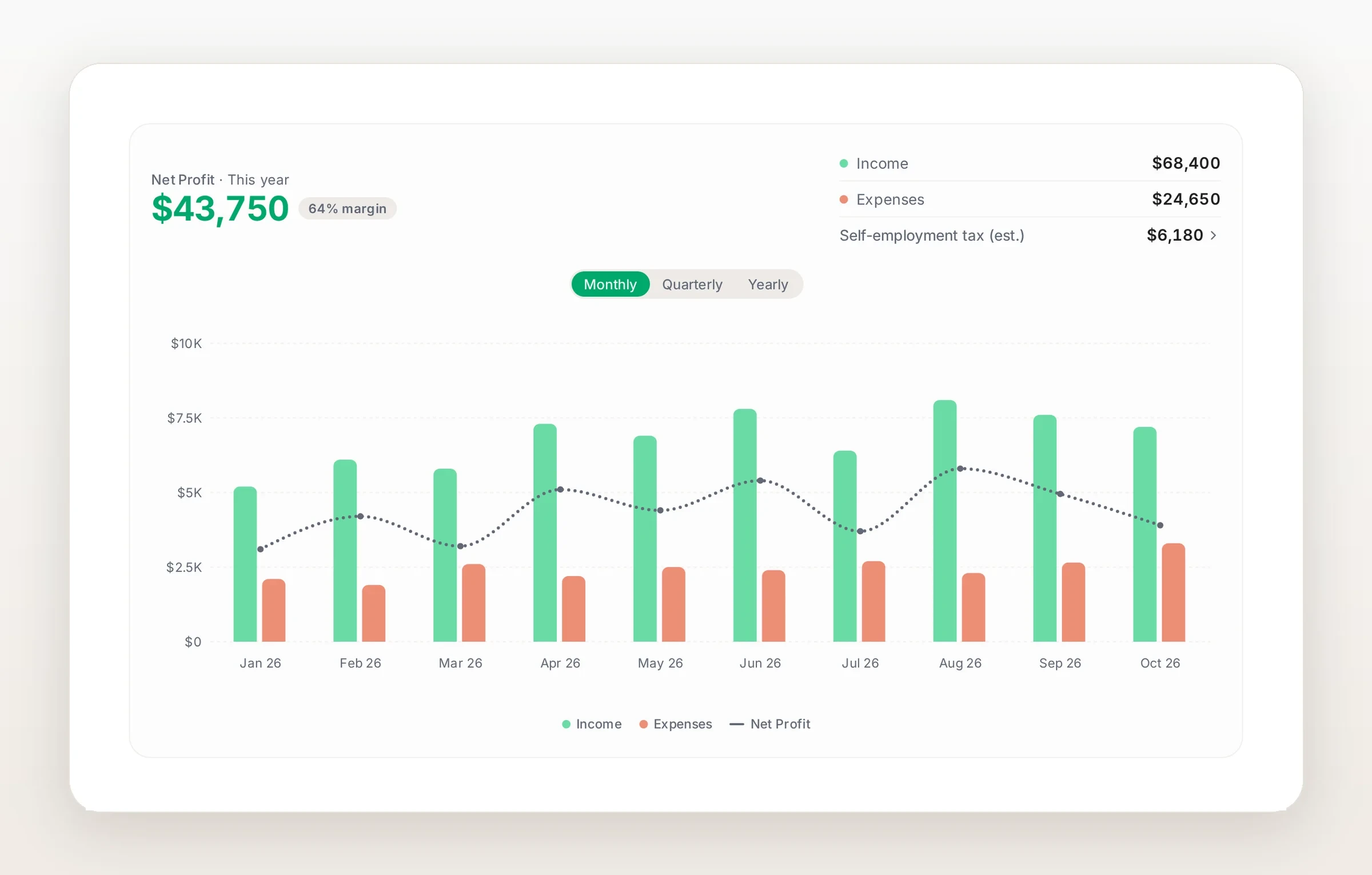Click the Jan 26 net profit point

click(261, 549)
